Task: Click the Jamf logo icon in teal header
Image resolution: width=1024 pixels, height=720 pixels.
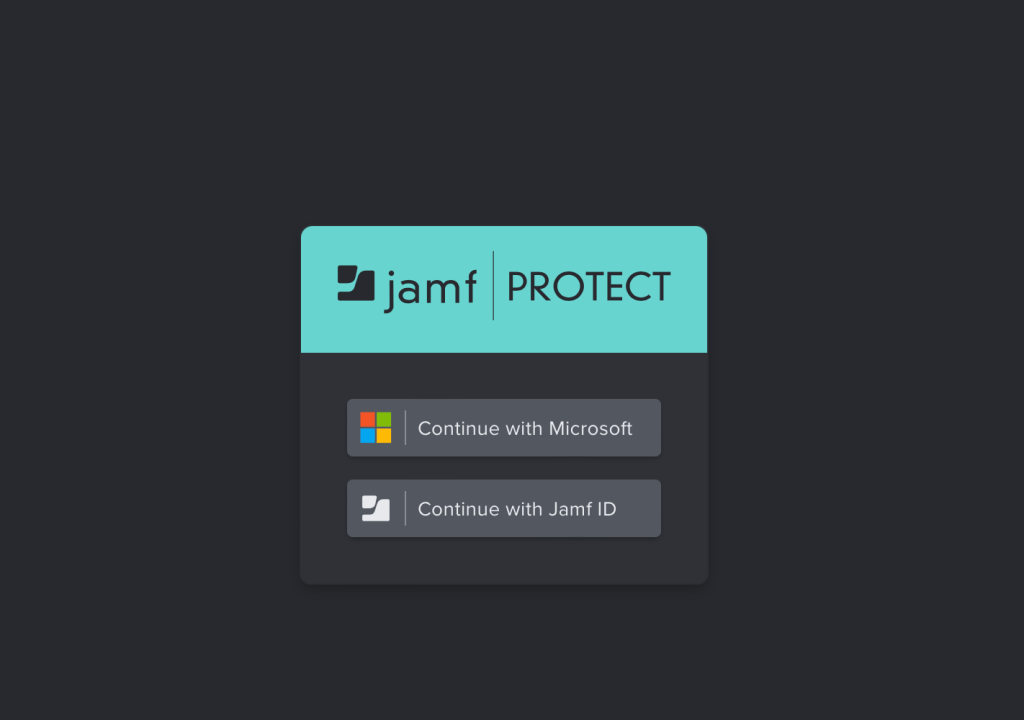Action: (x=356, y=284)
